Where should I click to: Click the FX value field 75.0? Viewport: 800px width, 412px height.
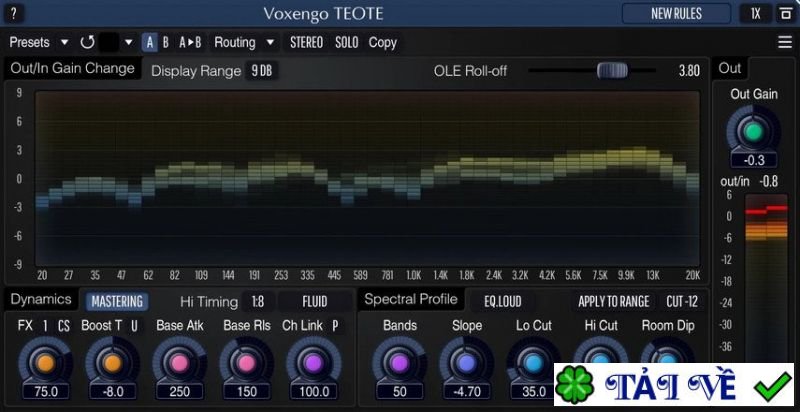click(x=45, y=392)
